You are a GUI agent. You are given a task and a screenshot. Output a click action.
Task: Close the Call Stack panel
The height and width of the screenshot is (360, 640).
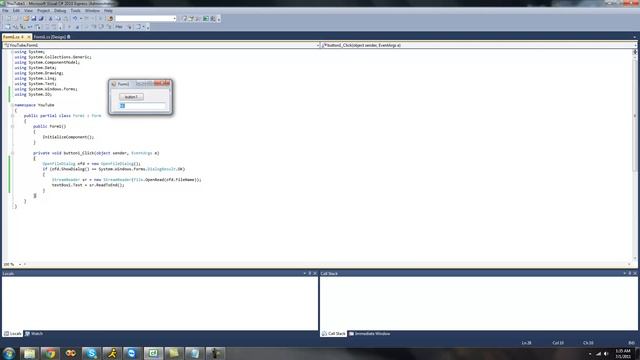click(635, 273)
